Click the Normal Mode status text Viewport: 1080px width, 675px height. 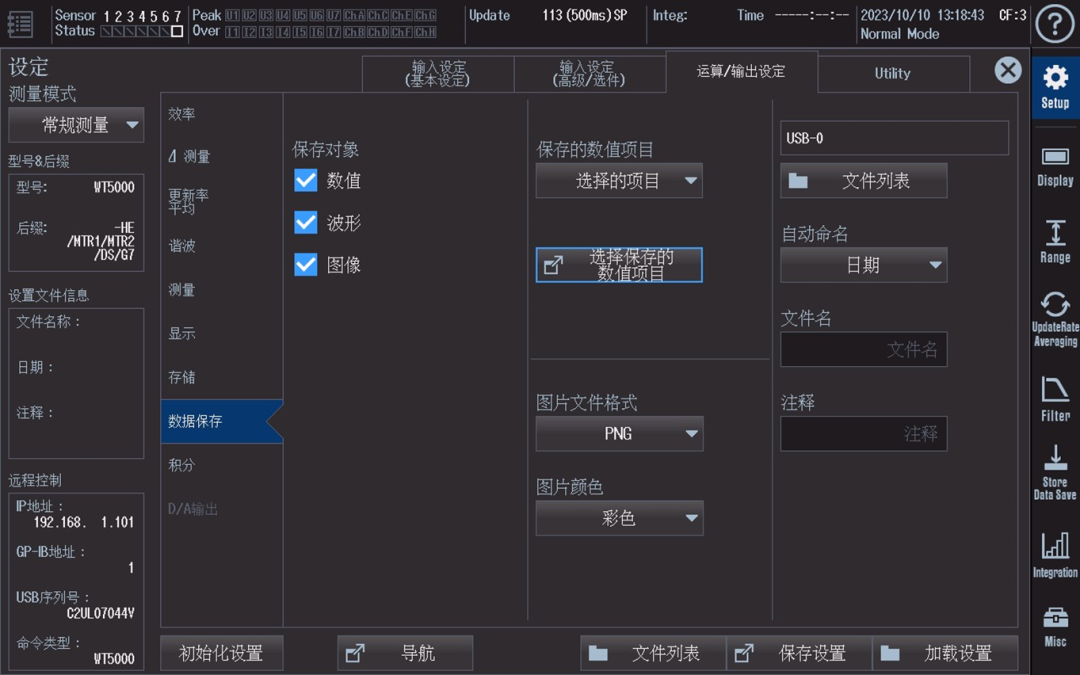pyautogui.click(x=900, y=34)
